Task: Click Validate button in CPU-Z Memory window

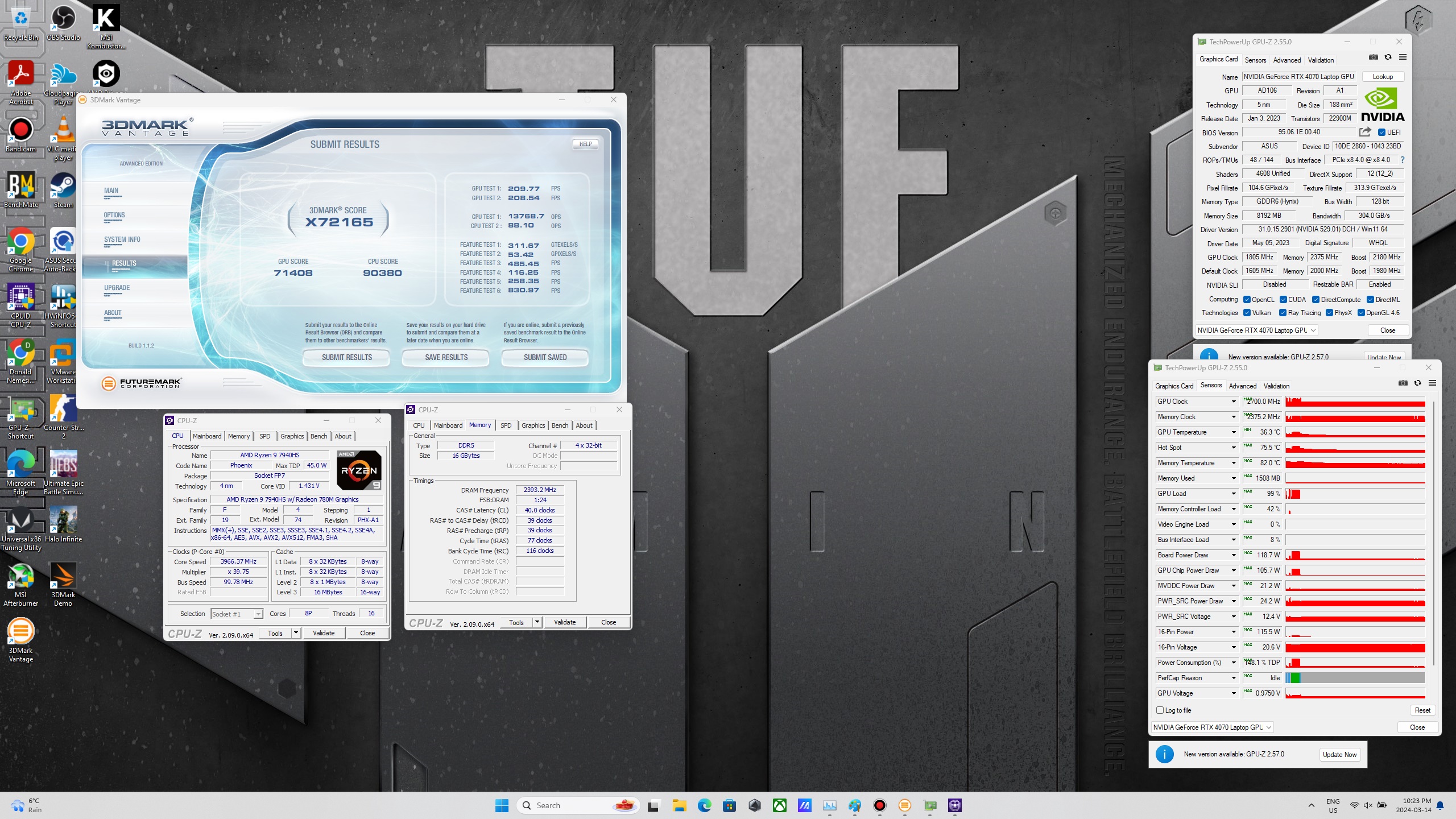Action: coord(565,622)
